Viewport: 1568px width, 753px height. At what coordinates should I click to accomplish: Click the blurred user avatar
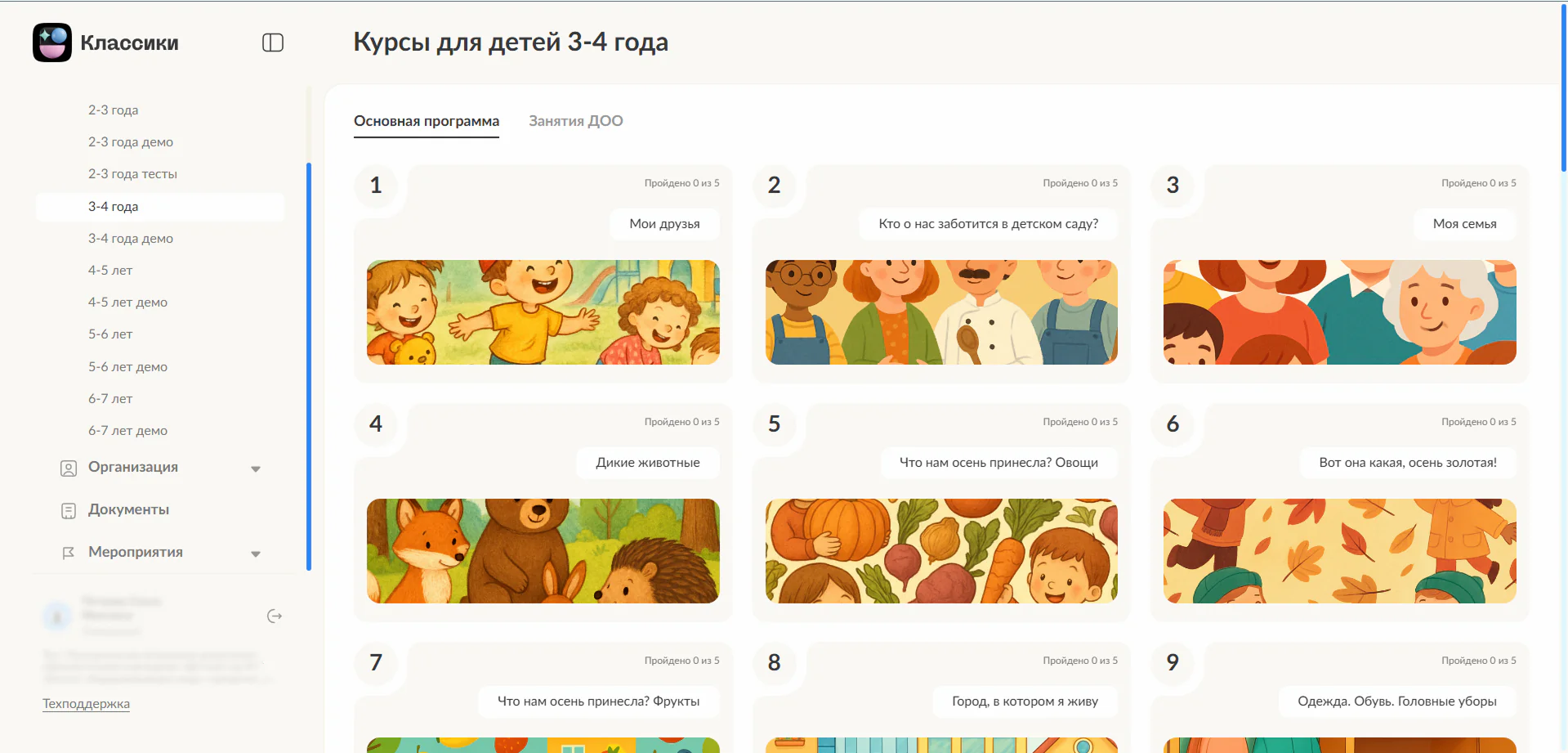[x=56, y=616]
